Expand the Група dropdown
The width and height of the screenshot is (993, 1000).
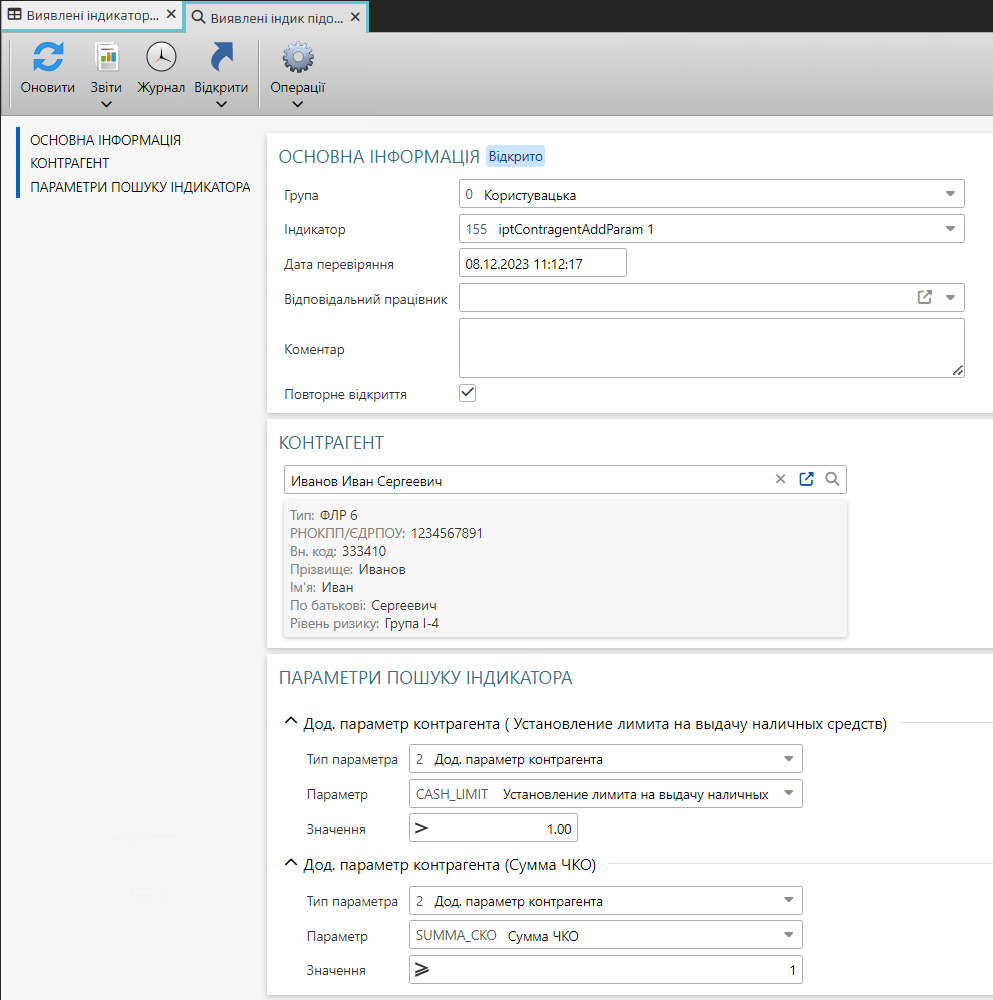949,194
